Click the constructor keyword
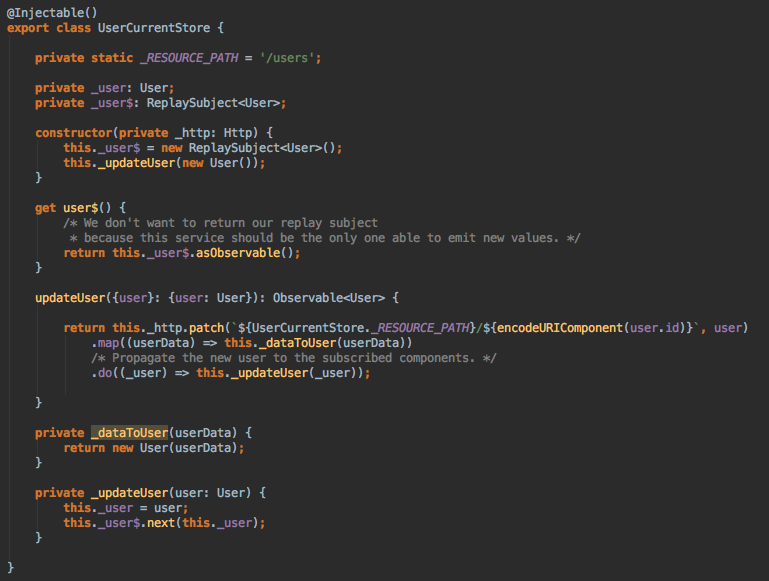 point(74,133)
